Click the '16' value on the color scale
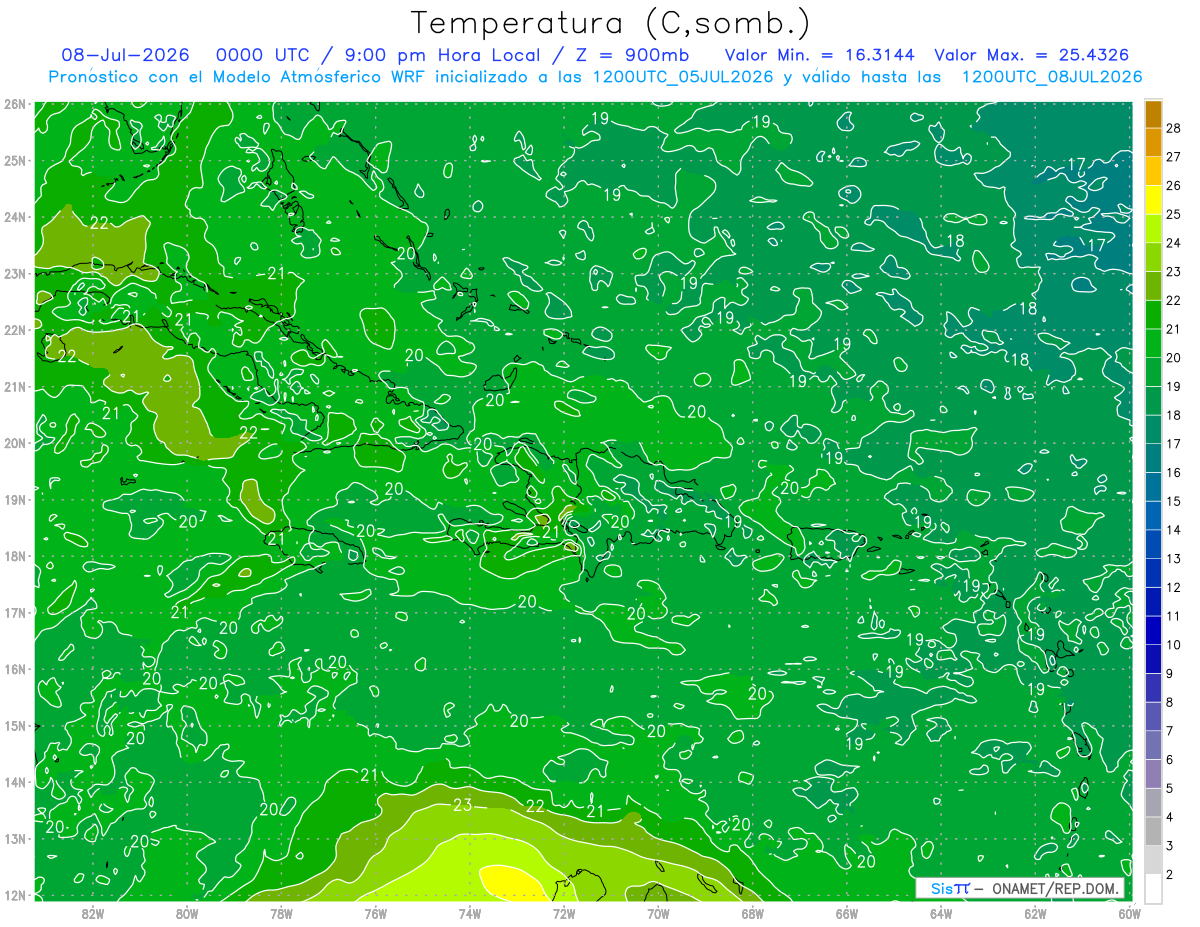The width and height of the screenshot is (1200, 927). (1173, 472)
